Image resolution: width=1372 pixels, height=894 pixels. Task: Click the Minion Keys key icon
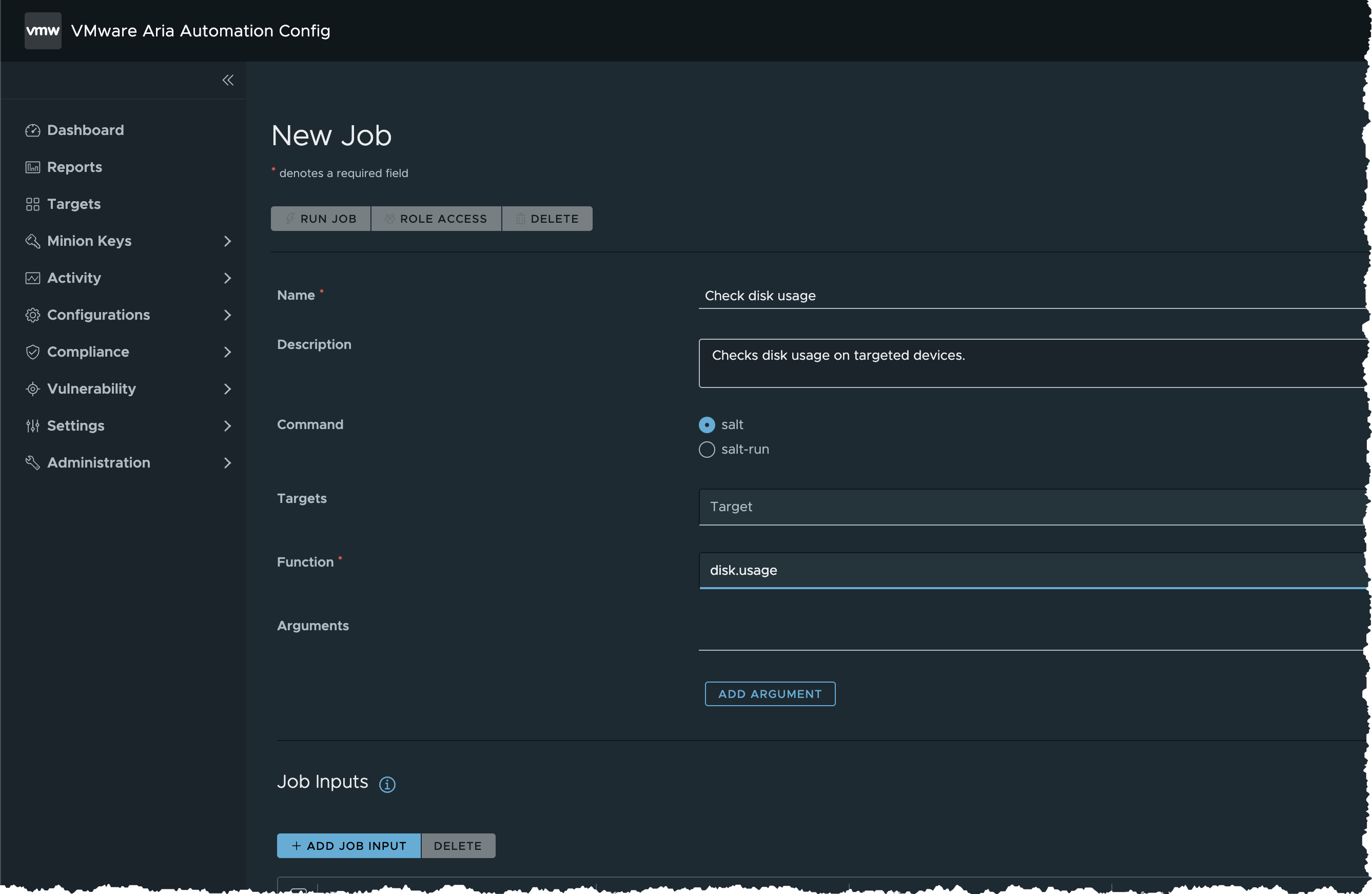(x=33, y=241)
